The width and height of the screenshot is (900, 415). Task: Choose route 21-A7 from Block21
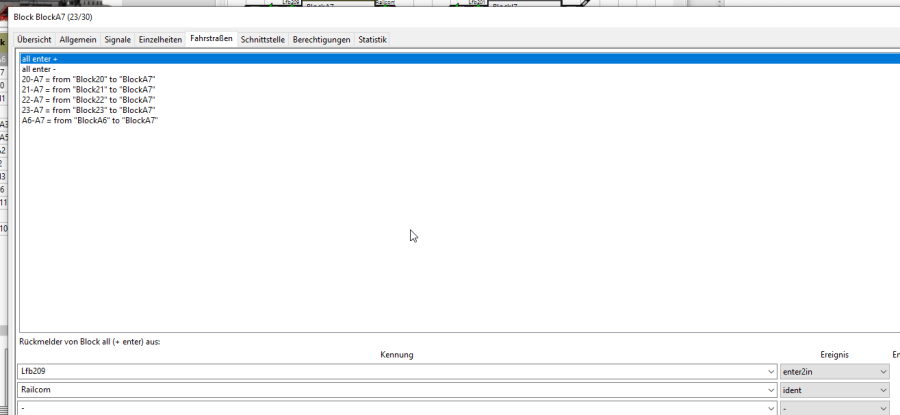tap(88, 90)
